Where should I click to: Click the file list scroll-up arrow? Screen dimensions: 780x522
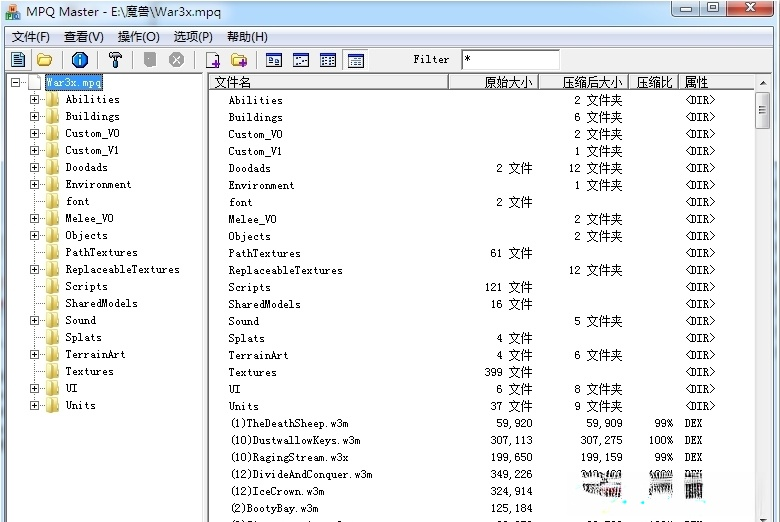coord(762,83)
